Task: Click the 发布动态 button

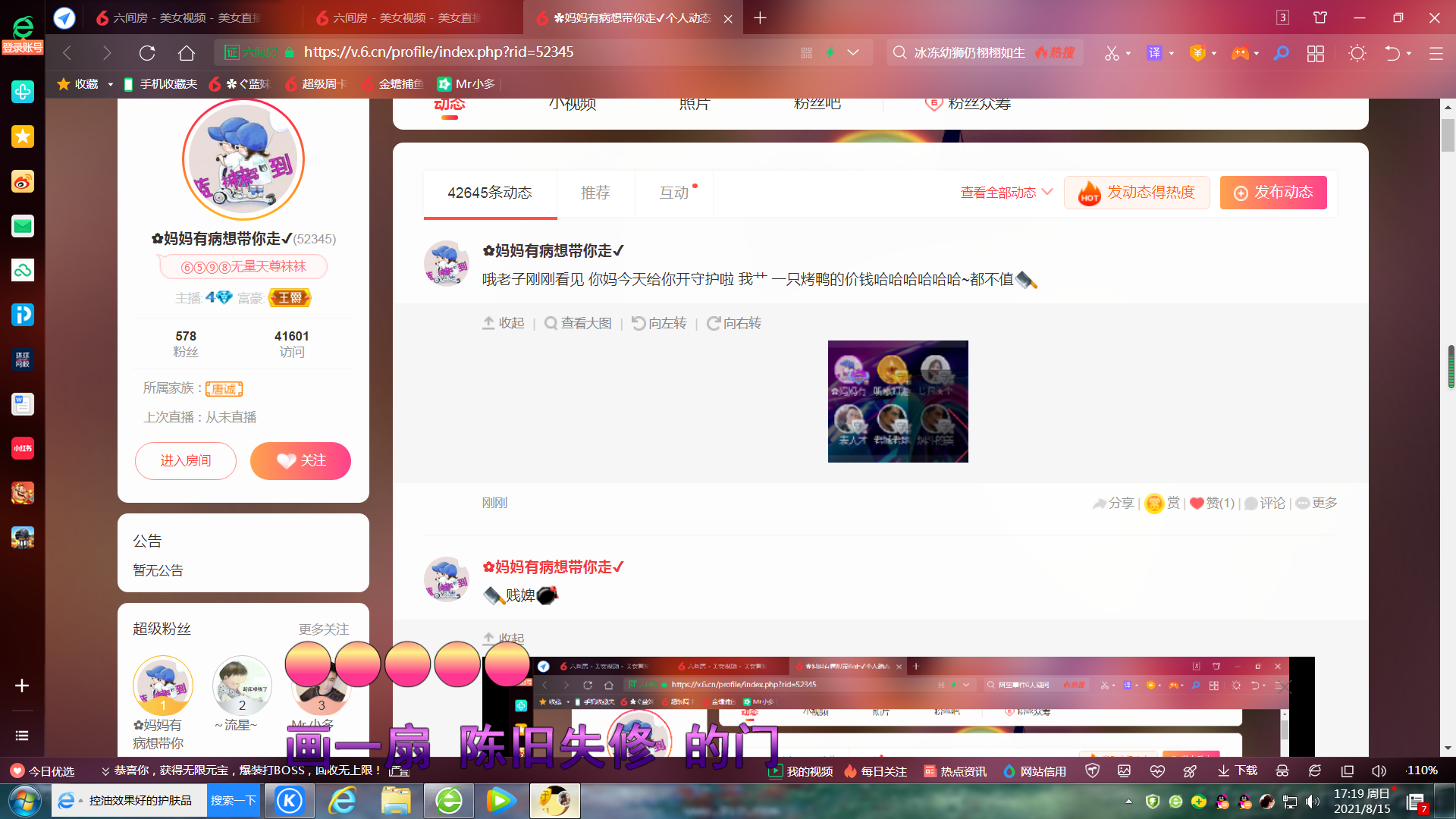Action: click(x=1273, y=193)
